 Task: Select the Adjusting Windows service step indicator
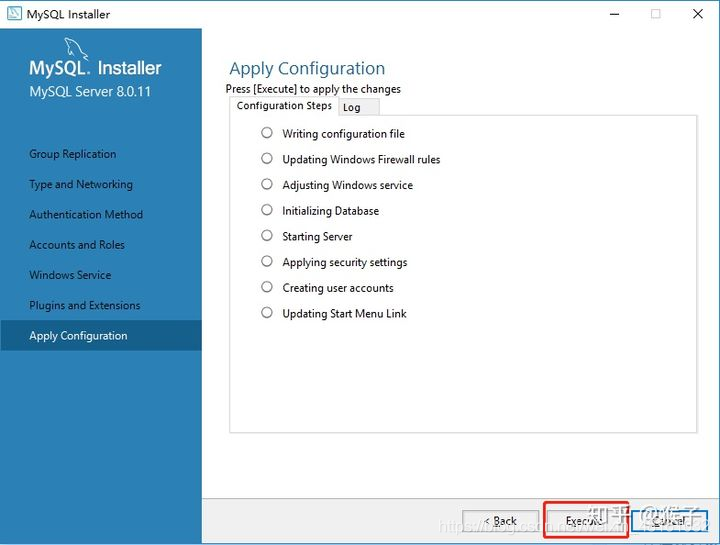pyautogui.click(x=267, y=185)
